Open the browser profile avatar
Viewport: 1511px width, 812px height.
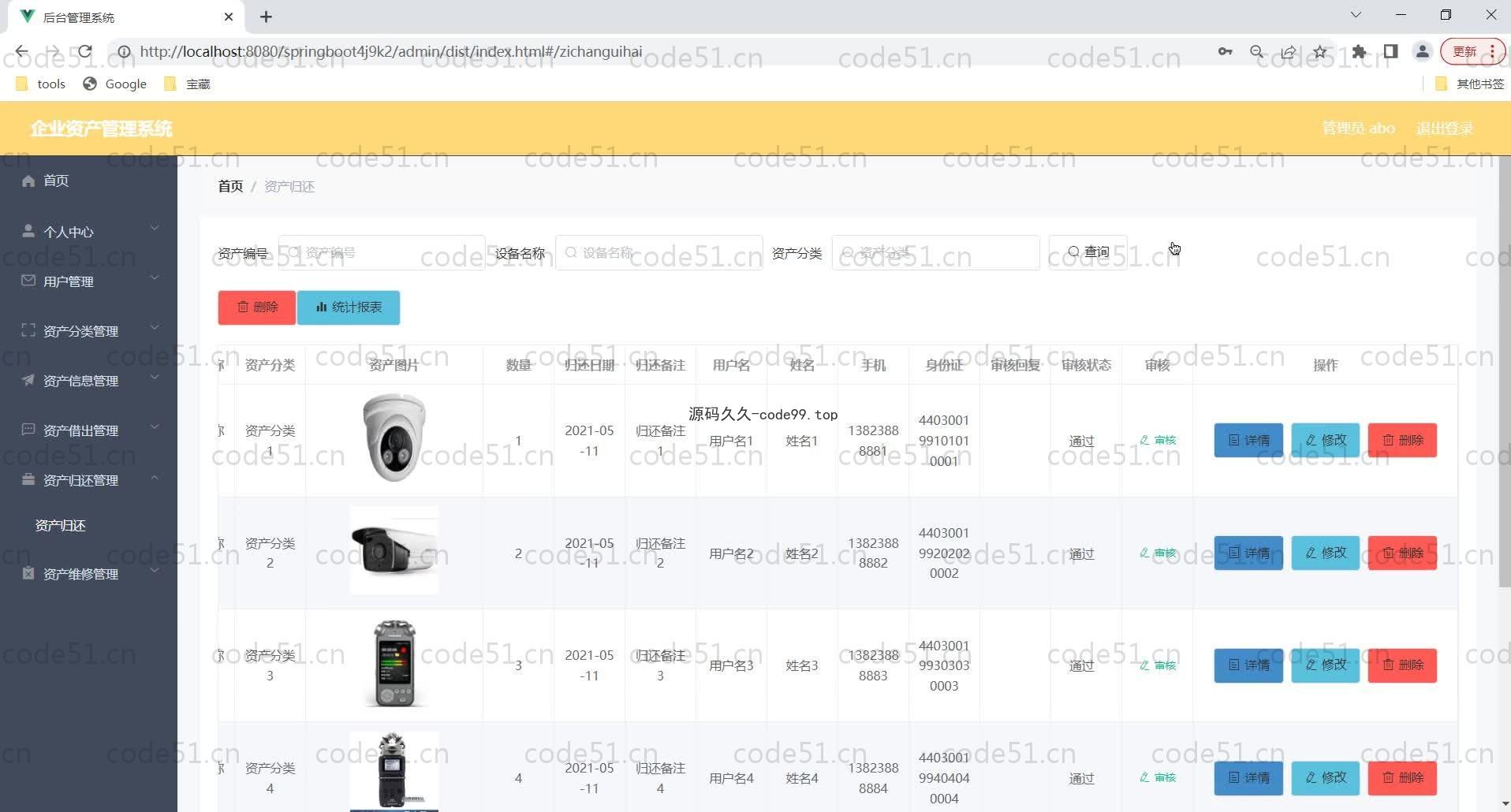pos(1423,52)
